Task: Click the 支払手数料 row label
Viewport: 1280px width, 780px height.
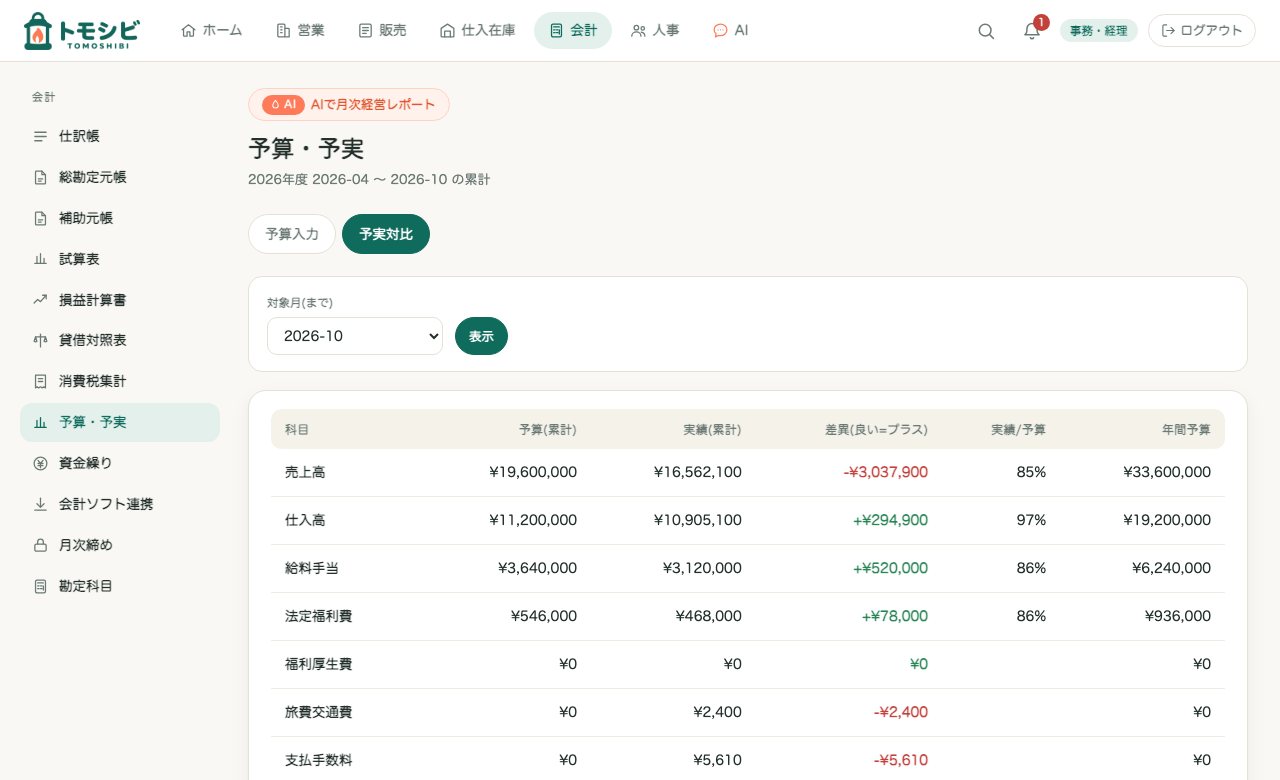Action: [318, 760]
